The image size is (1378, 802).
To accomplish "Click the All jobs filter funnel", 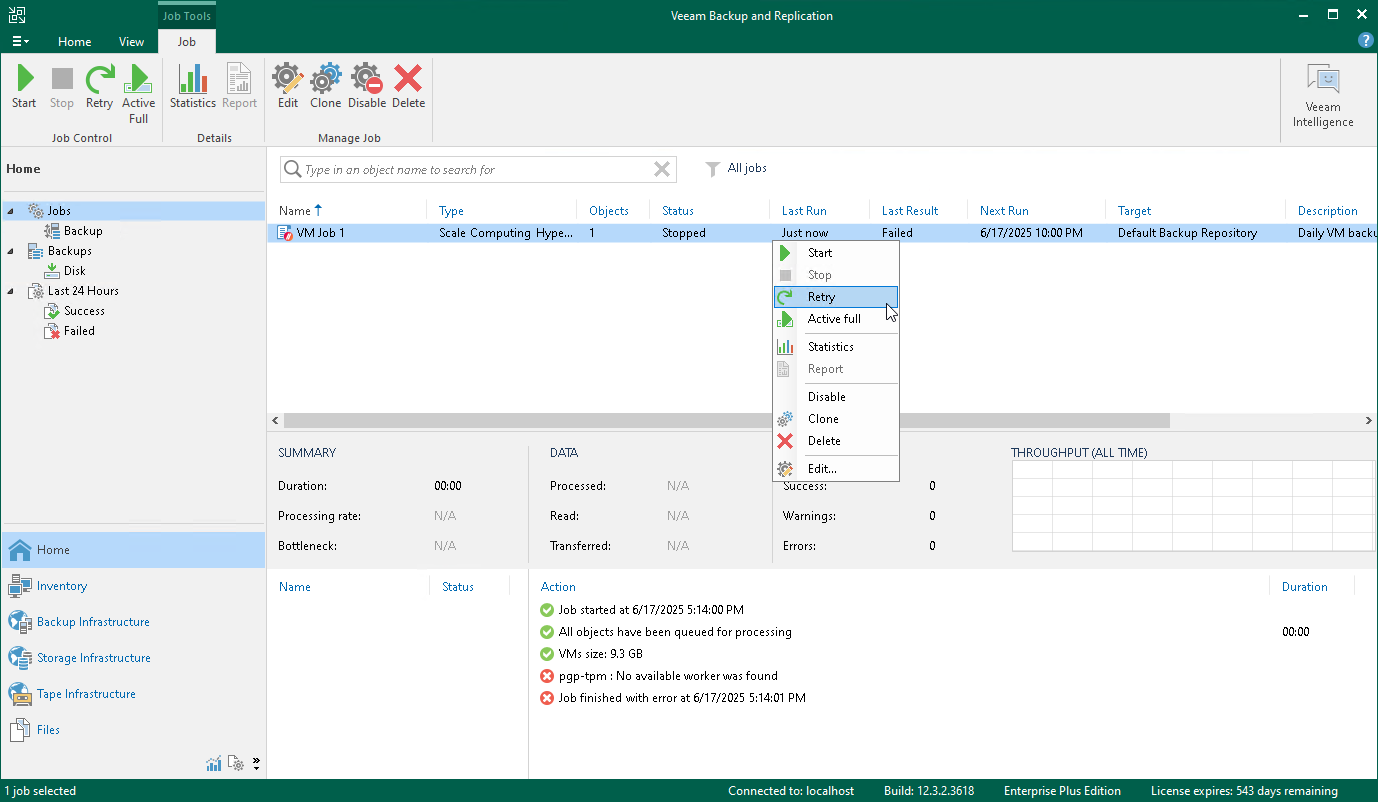I will pos(713,169).
